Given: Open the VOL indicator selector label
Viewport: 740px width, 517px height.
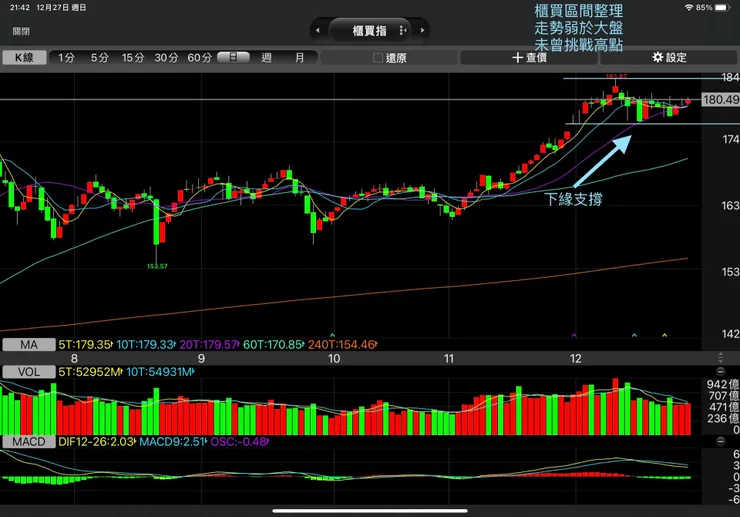Looking at the screenshot, I should tap(29, 372).
